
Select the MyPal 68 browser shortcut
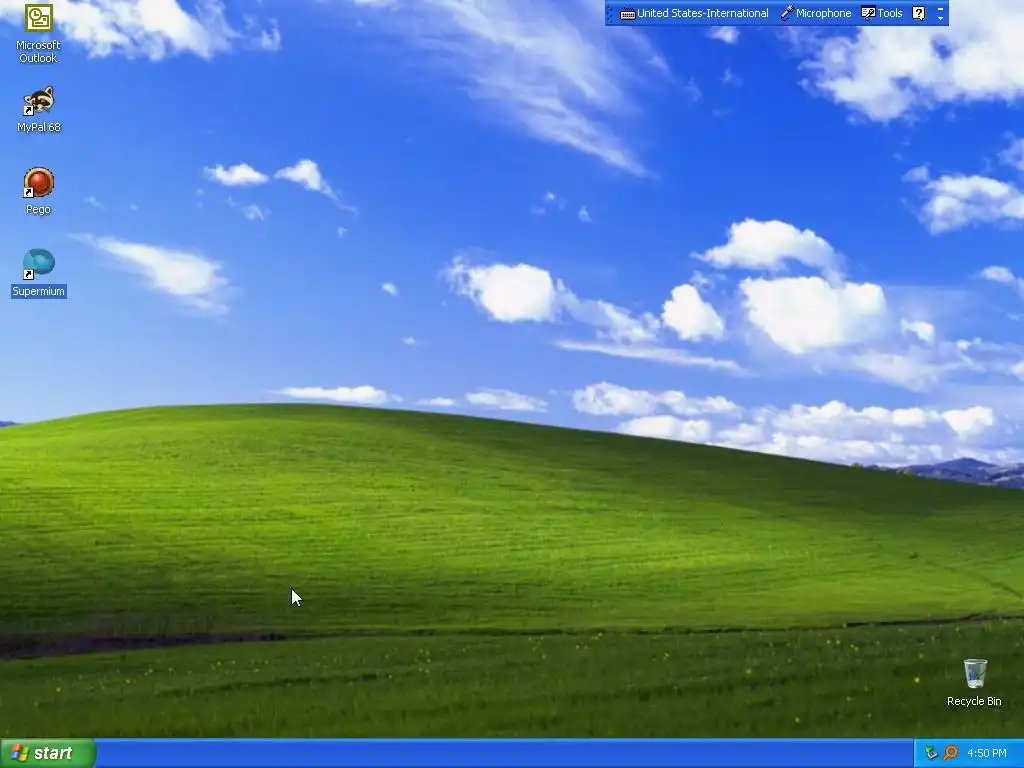point(39,109)
